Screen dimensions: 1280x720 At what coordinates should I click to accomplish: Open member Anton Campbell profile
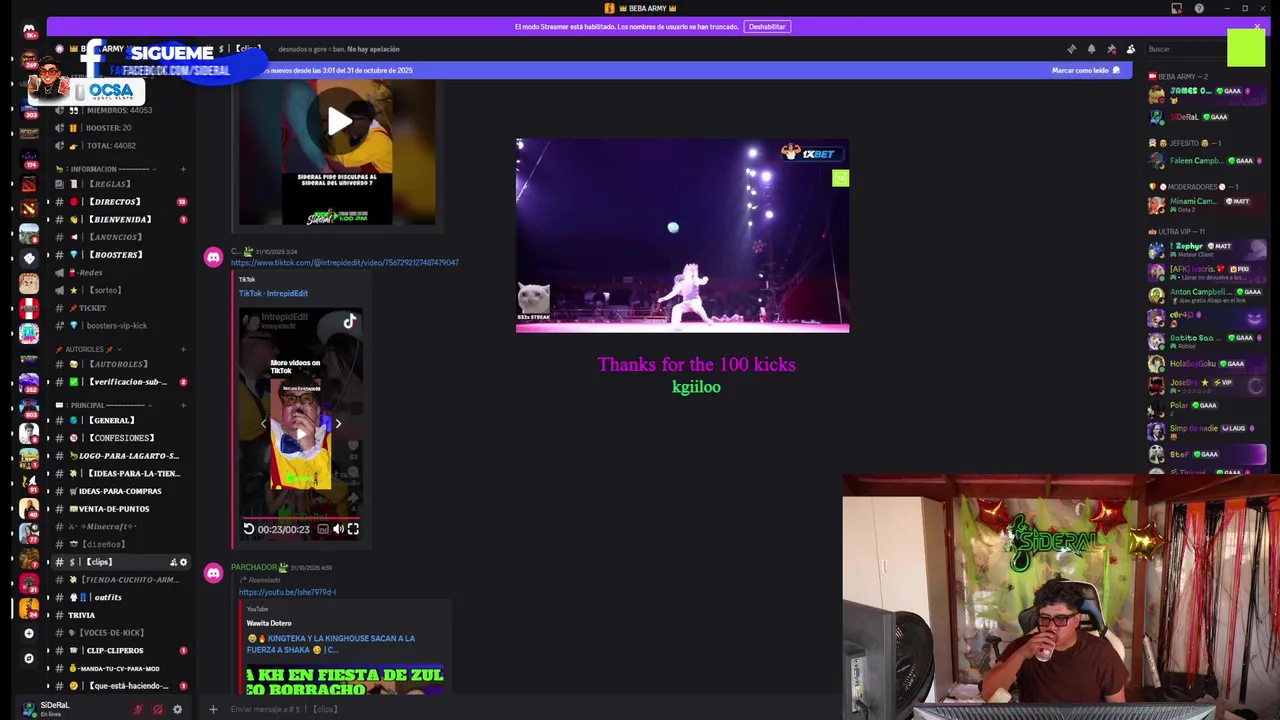[1205, 295]
